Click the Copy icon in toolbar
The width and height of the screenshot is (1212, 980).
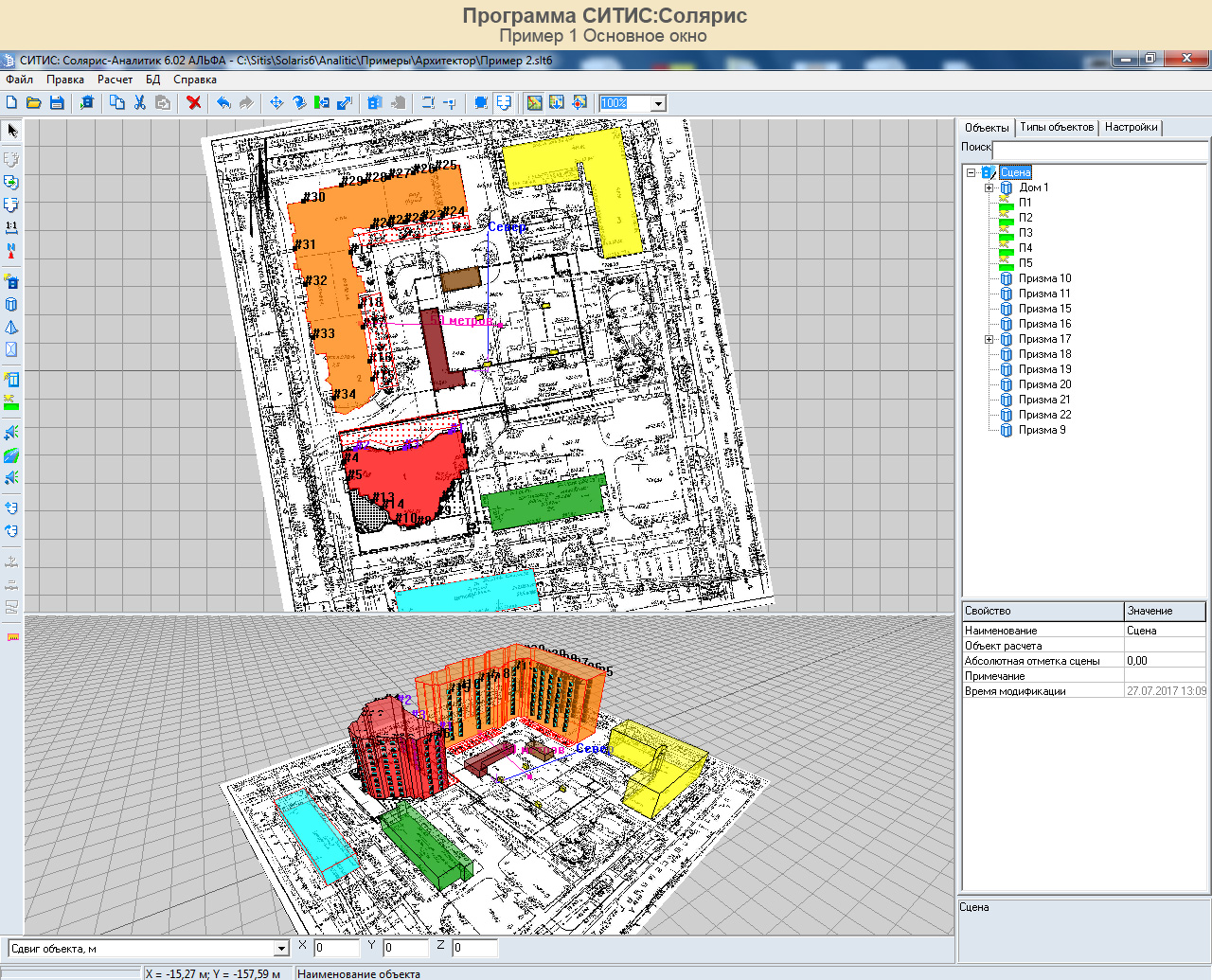click(117, 102)
